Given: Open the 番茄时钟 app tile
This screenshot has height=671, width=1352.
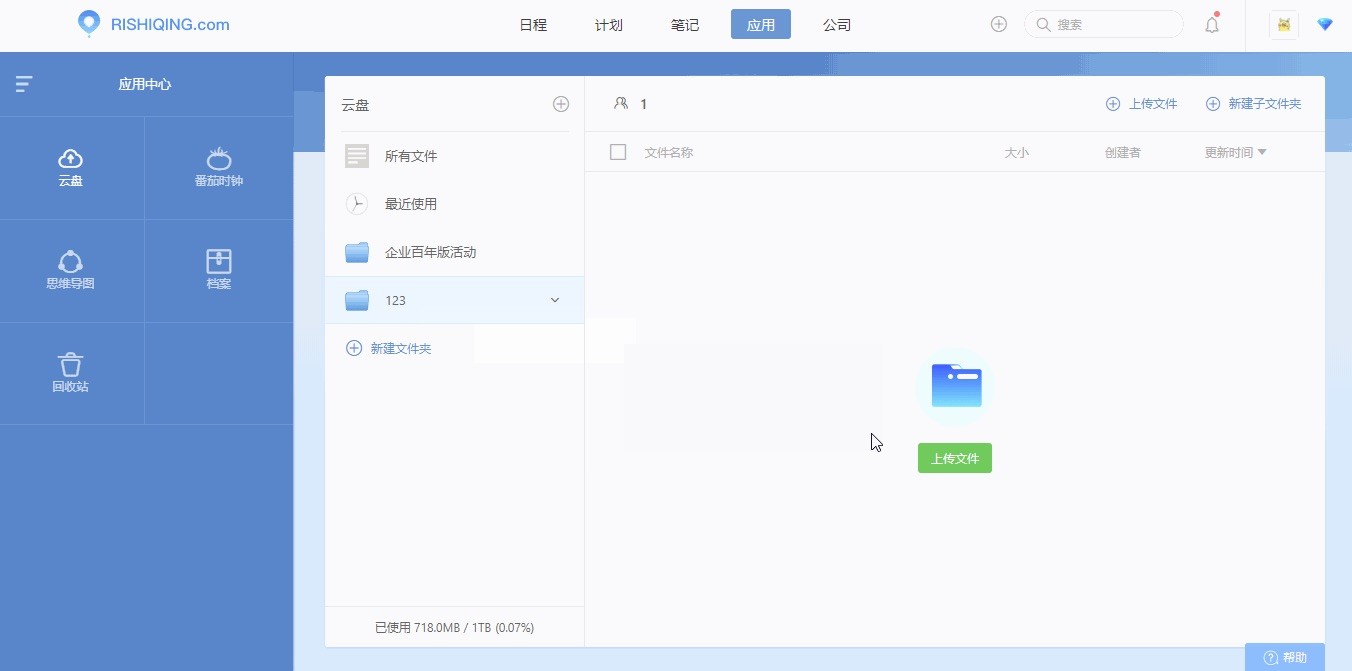Looking at the screenshot, I should [x=219, y=168].
